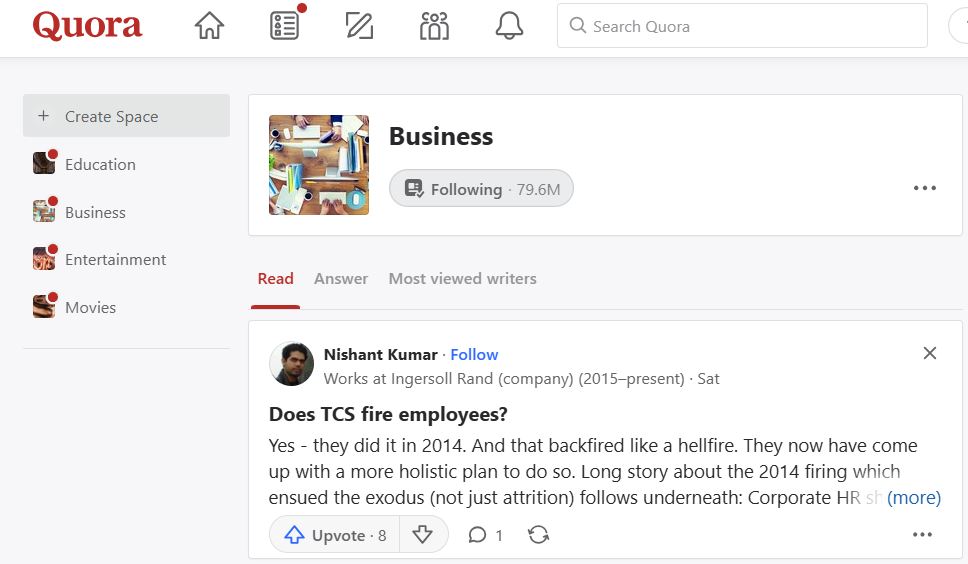Viewport: 968px width, 564px height.
Task: Upvote the TCS answer
Action: pos(335,535)
